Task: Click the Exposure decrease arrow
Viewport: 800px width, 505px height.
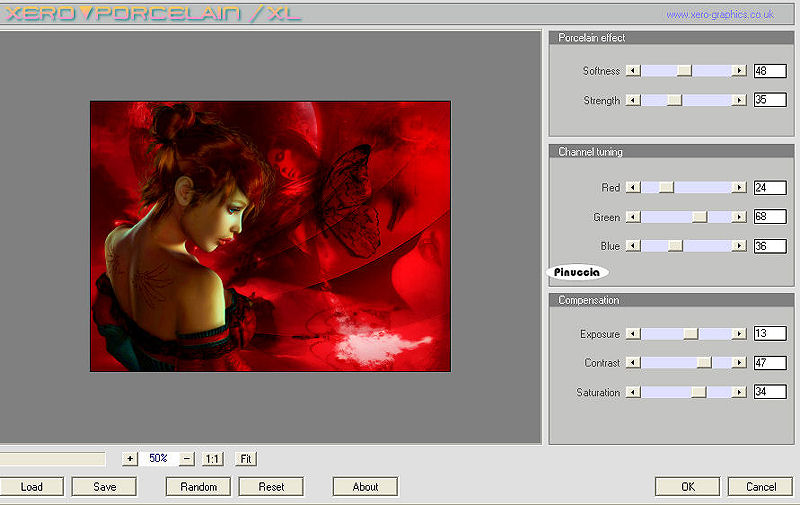Action: pyautogui.click(x=633, y=334)
